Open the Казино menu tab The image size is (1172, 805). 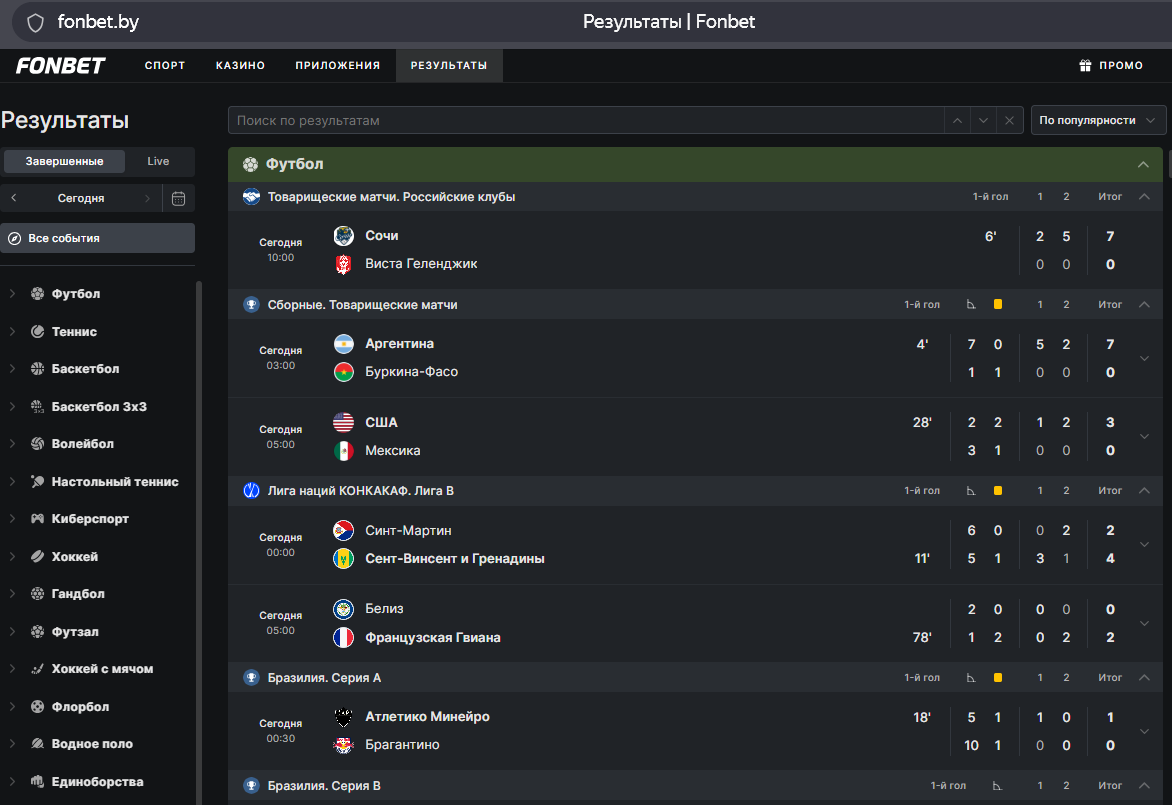241,66
